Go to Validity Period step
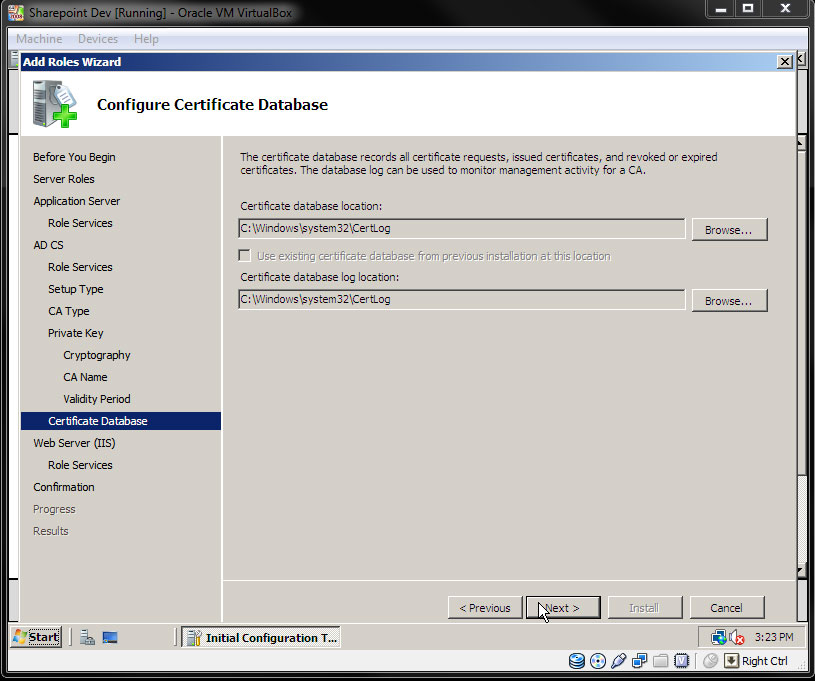Viewport: 815px width, 681px height. (97, 399)
